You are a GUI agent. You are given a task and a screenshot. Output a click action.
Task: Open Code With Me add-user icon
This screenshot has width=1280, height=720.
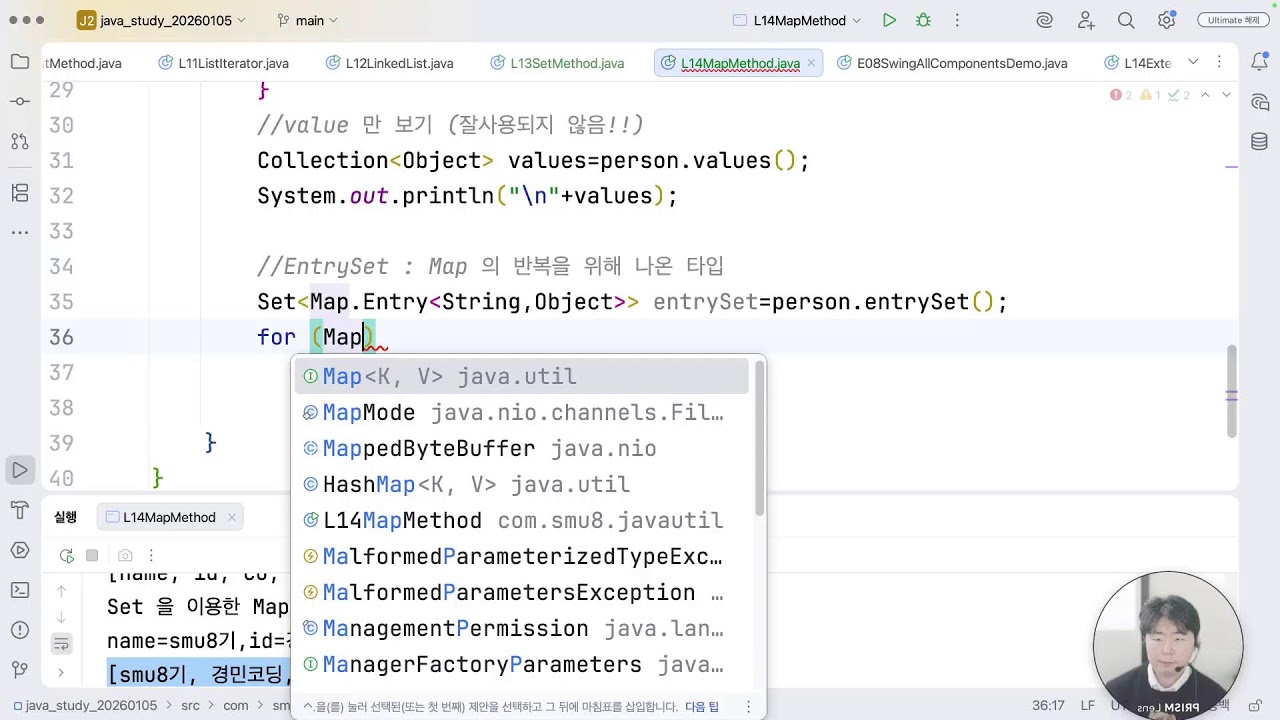(1086, 20)
